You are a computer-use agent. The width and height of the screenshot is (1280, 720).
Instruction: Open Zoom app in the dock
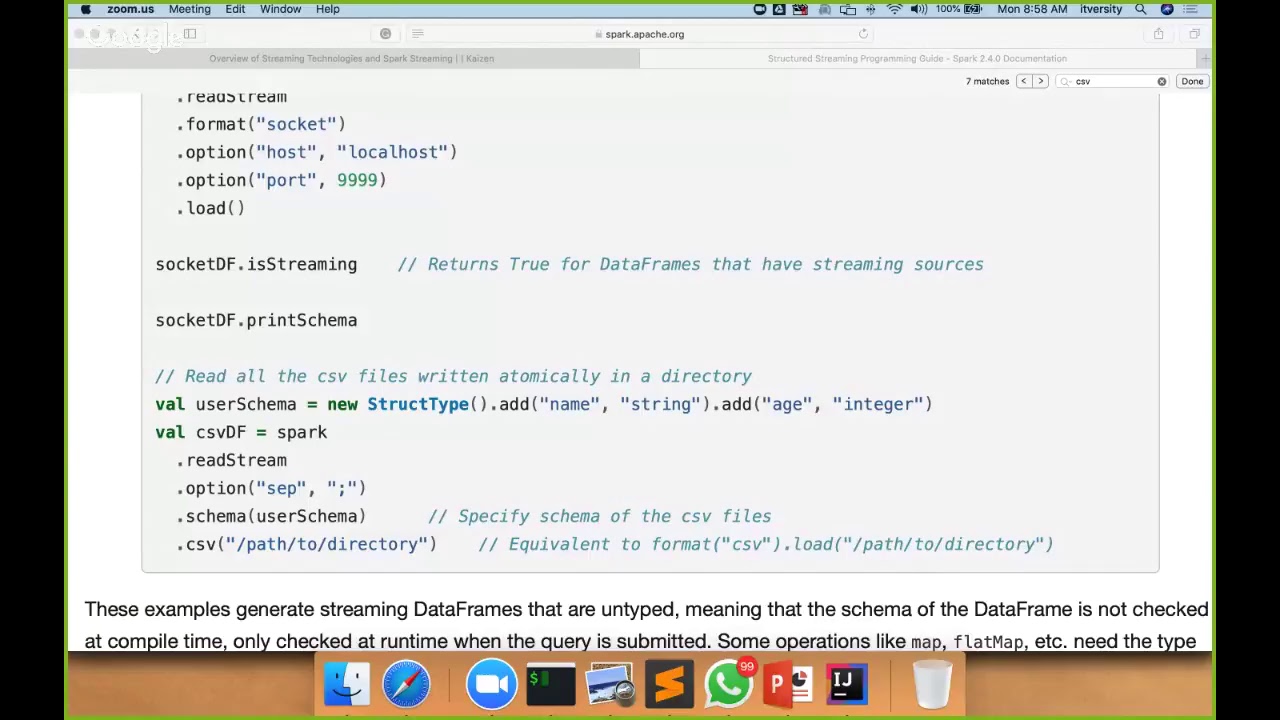491,685
